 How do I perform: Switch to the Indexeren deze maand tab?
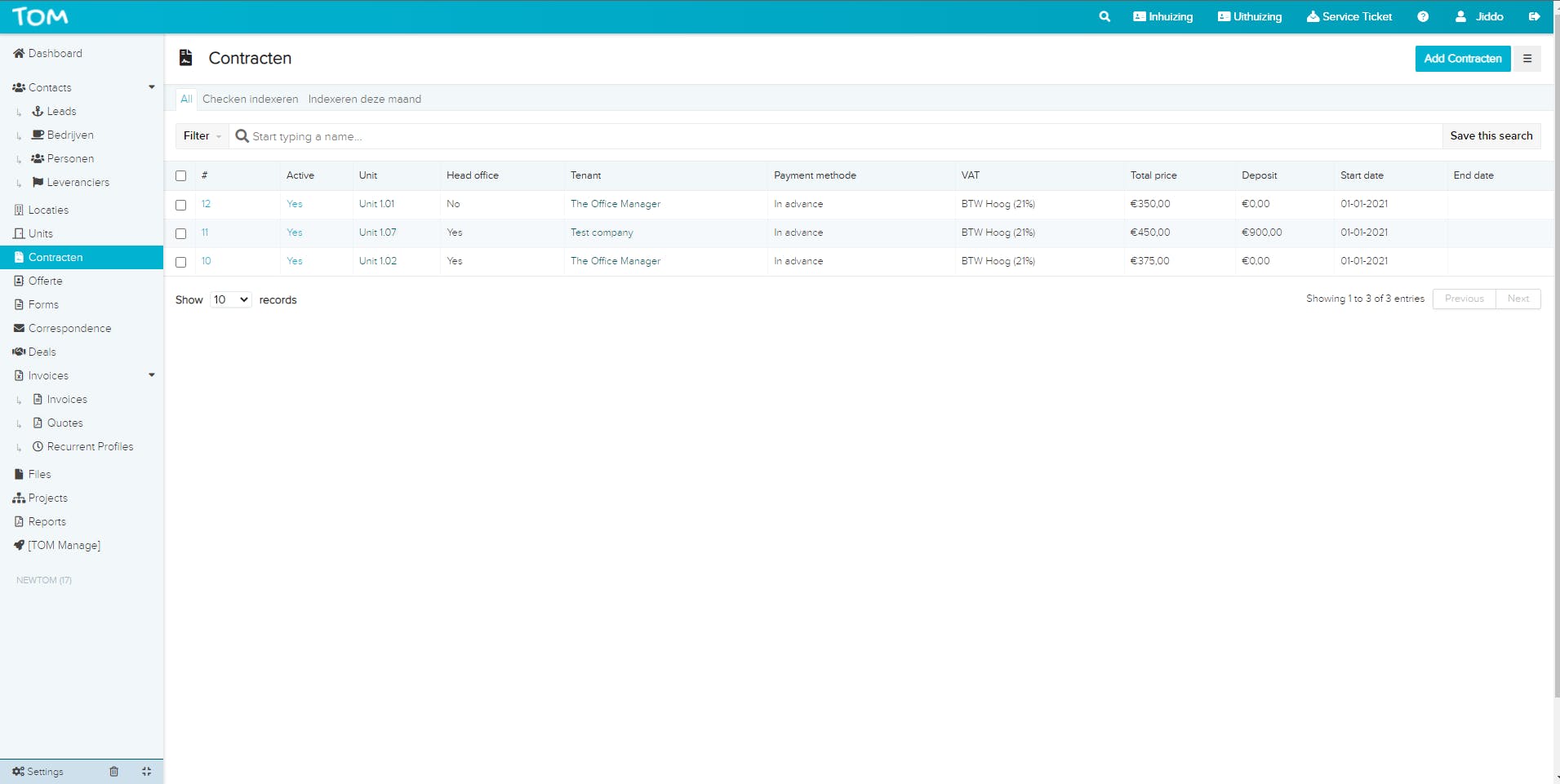coord(365,99)
